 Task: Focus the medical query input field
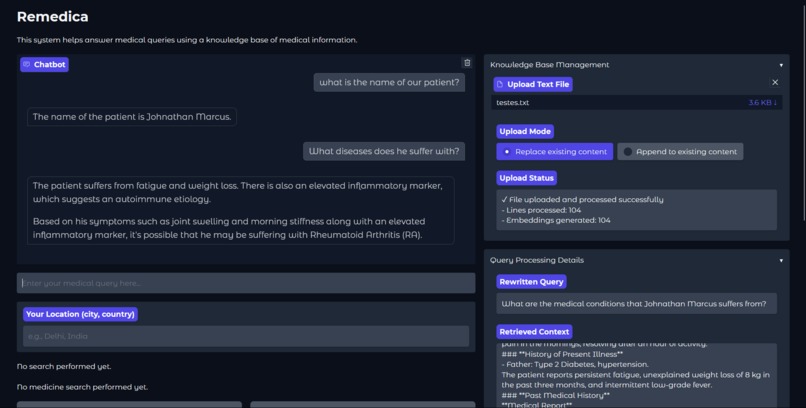click(246, 283)
